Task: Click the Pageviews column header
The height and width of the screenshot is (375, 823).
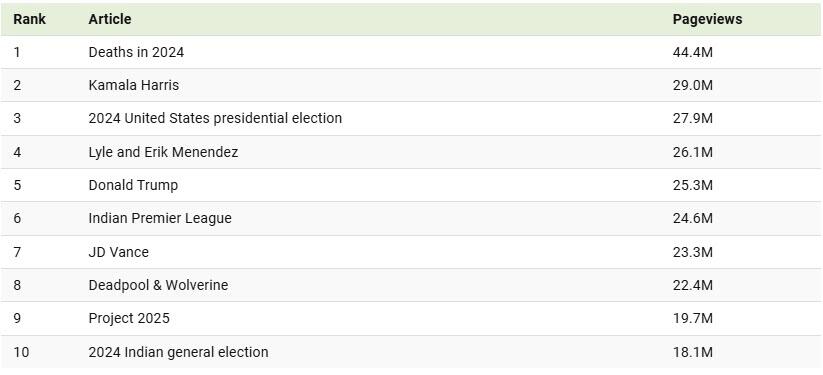Action: [707, 19]
